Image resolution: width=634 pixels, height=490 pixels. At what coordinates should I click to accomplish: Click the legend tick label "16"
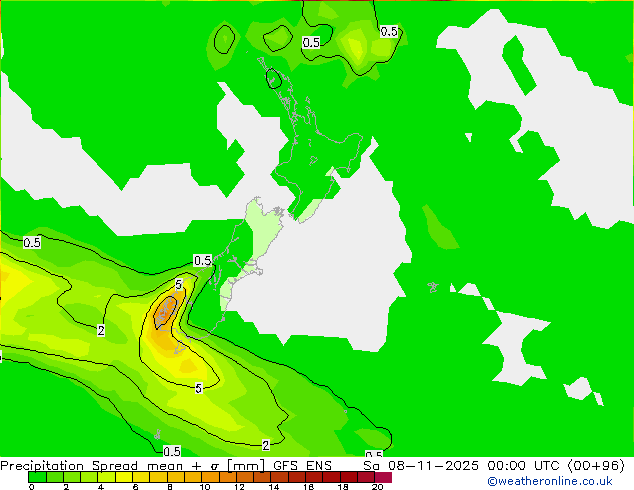[309, 487]
